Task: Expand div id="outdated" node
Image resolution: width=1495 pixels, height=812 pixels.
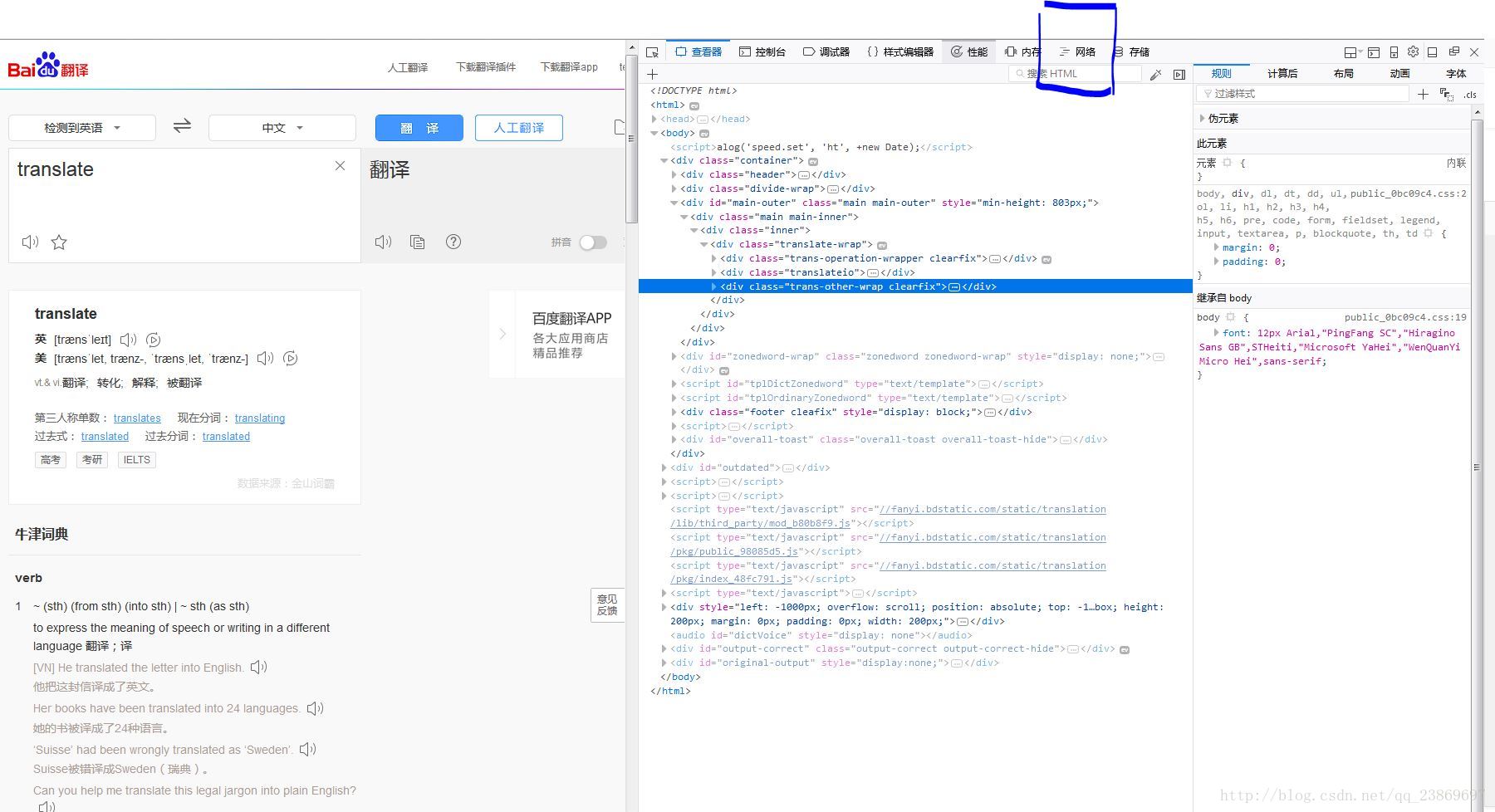Action: point(664,467)
